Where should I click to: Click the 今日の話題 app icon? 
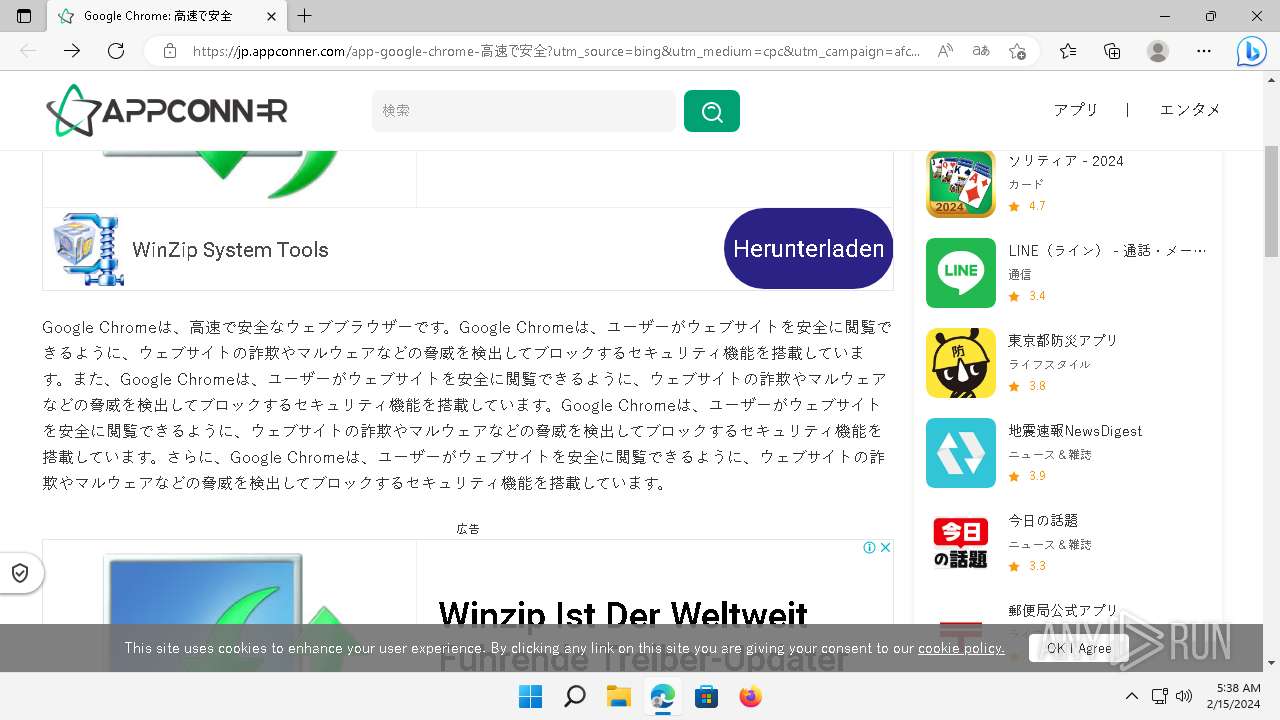[961, 543]
